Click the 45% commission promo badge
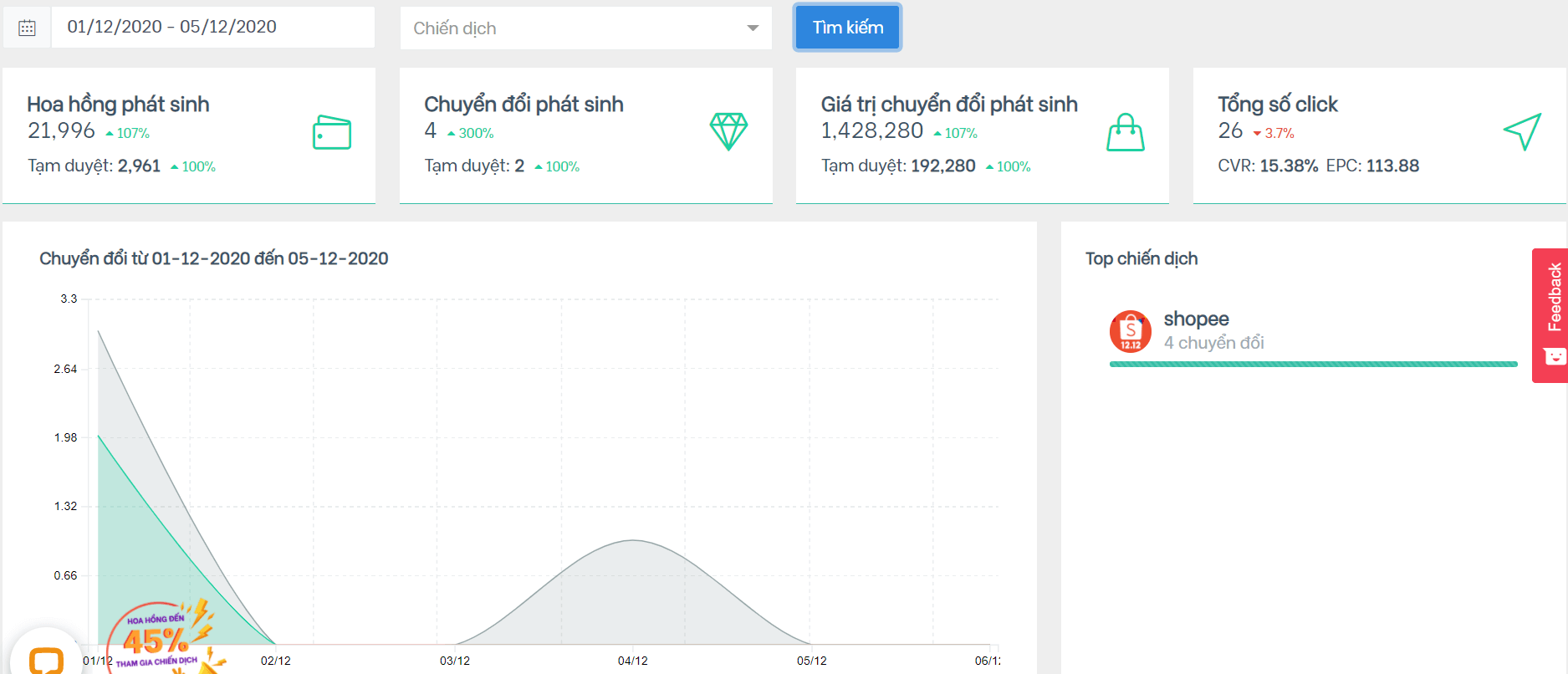Viewport: 1568px width, 674px height. click(x=163, y=637)
